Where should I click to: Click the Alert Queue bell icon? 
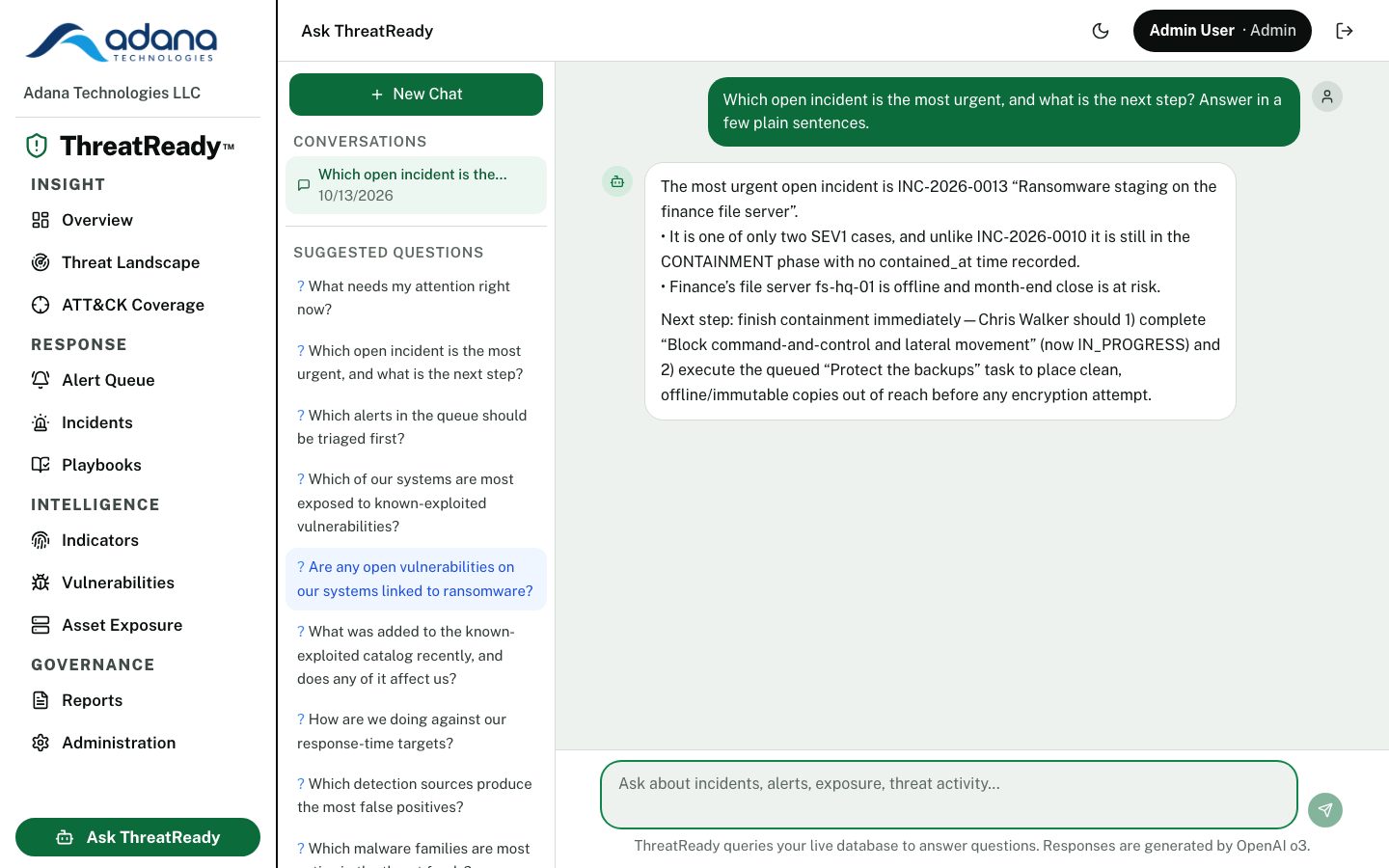tap(41, 380)
